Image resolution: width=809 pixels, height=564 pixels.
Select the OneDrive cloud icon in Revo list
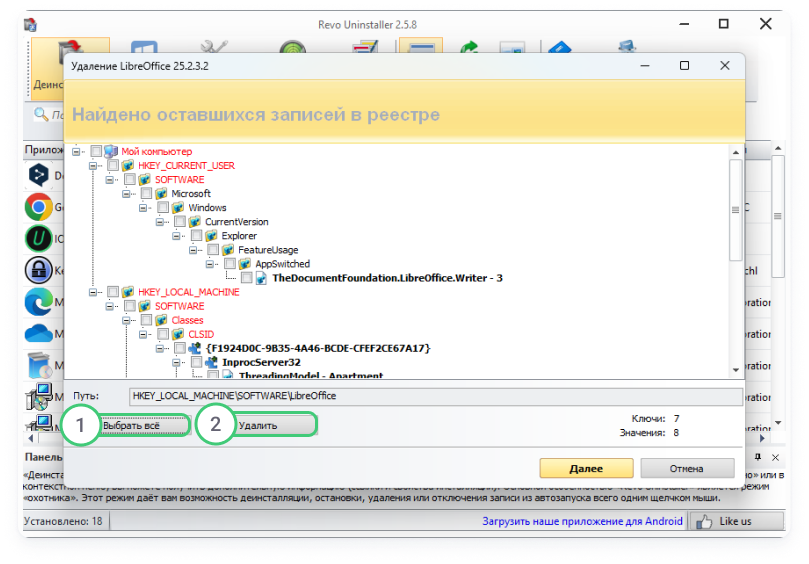39,333
